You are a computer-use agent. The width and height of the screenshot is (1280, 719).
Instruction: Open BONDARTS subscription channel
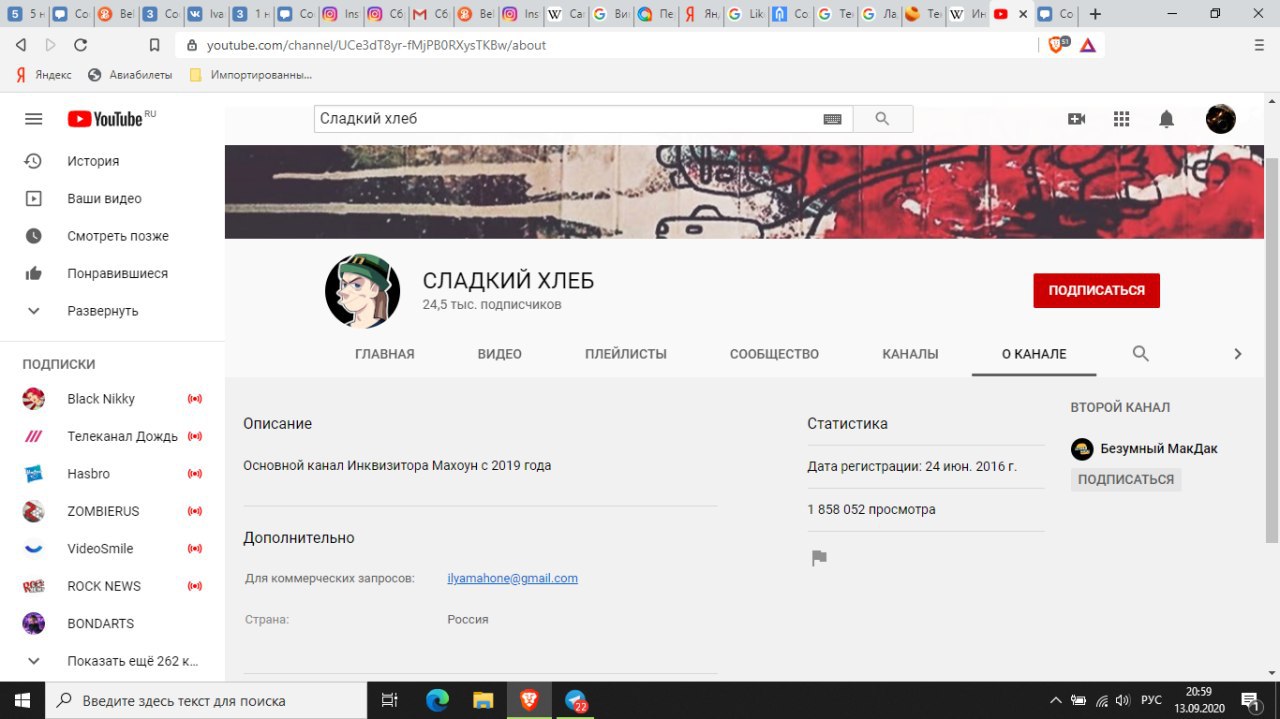point(112,624)
